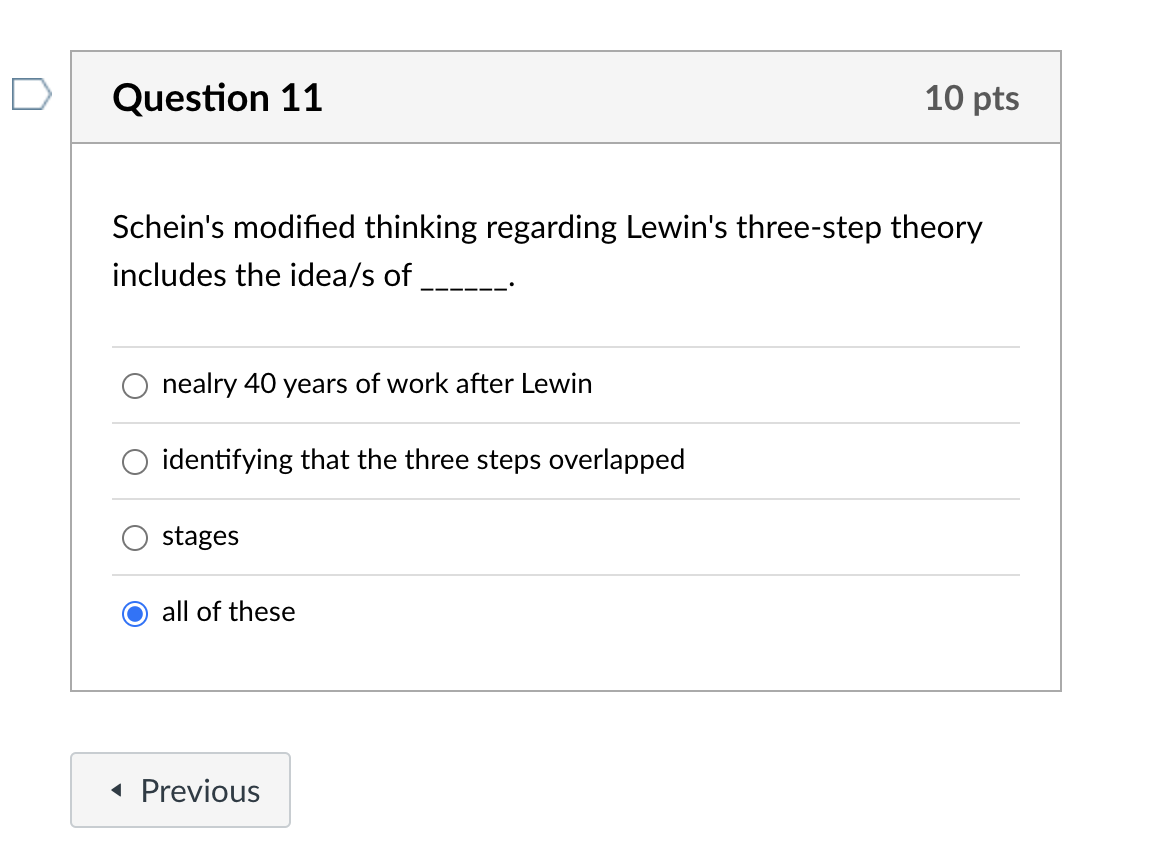
Task: Choose 'stages' as your answer
Action: point(134,537)
